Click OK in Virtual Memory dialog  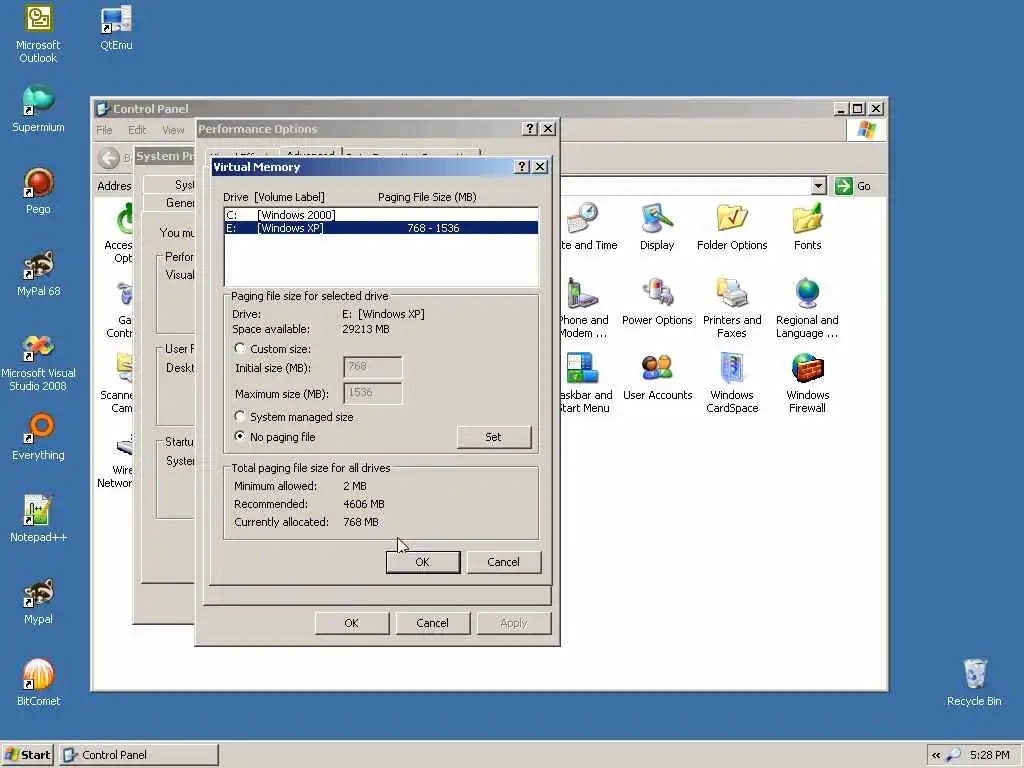tap(423, 562)
